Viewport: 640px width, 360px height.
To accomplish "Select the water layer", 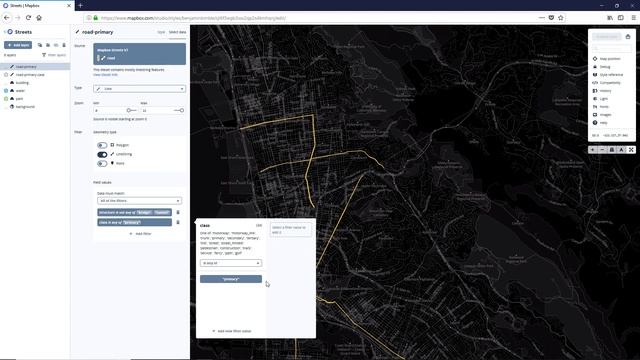I will [x=35, y=91].
